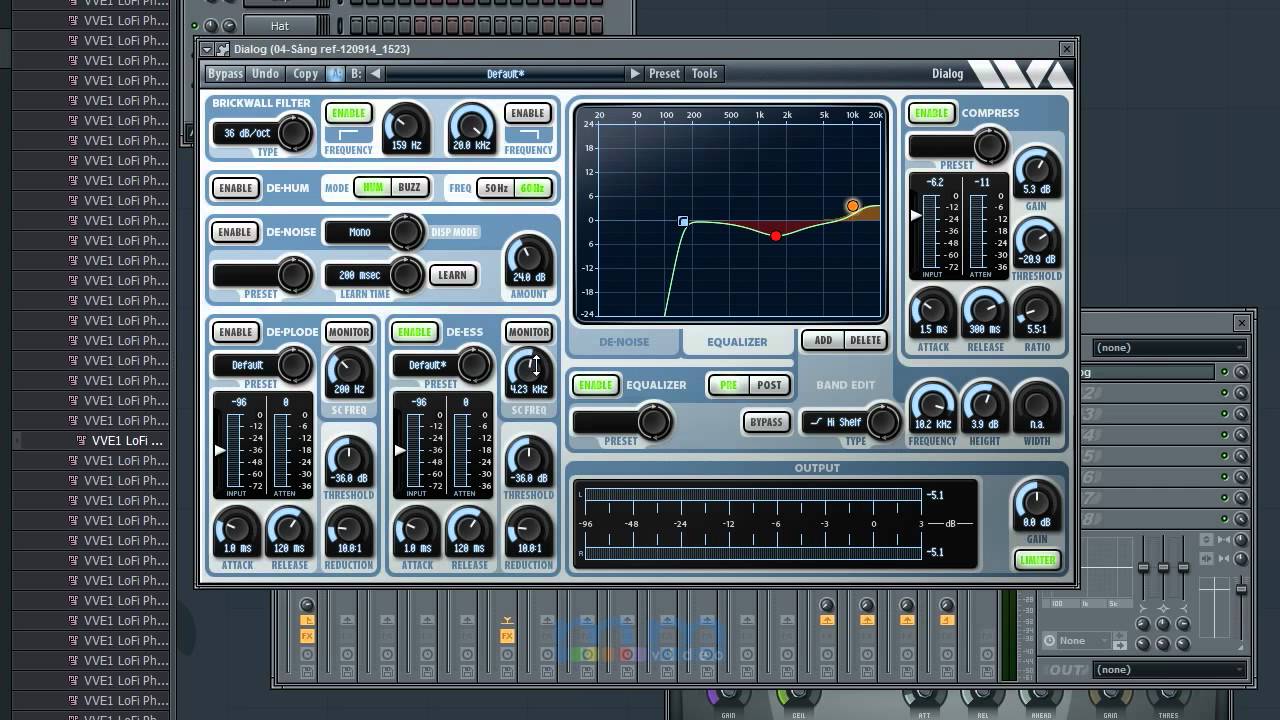Click ADD to add an EQ band

tap(823, 340)
